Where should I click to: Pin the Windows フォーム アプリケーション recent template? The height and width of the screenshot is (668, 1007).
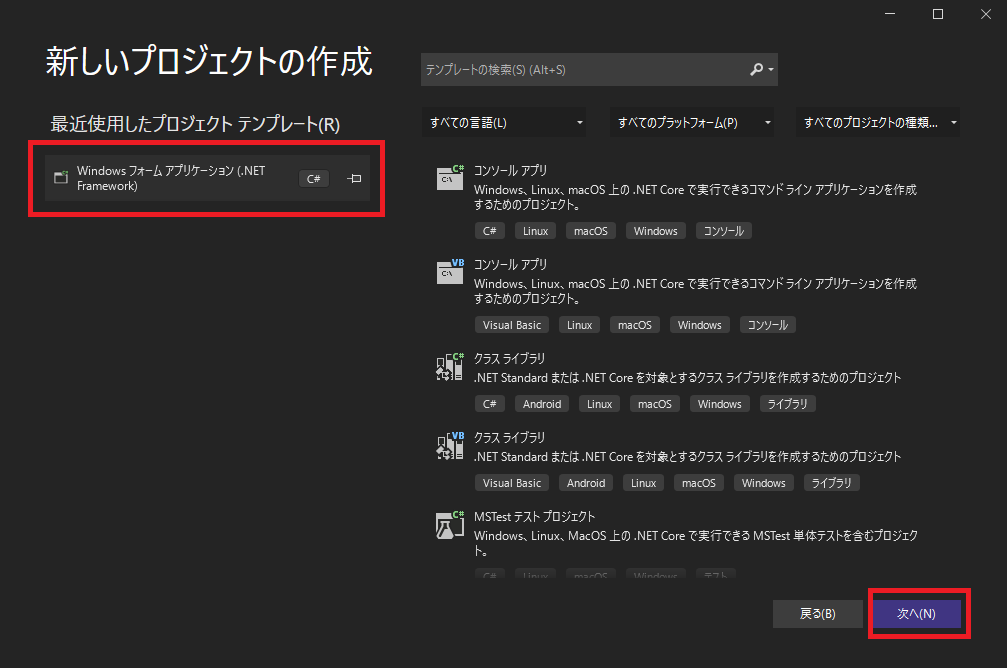pyautogui.click(x=355, y=179)
